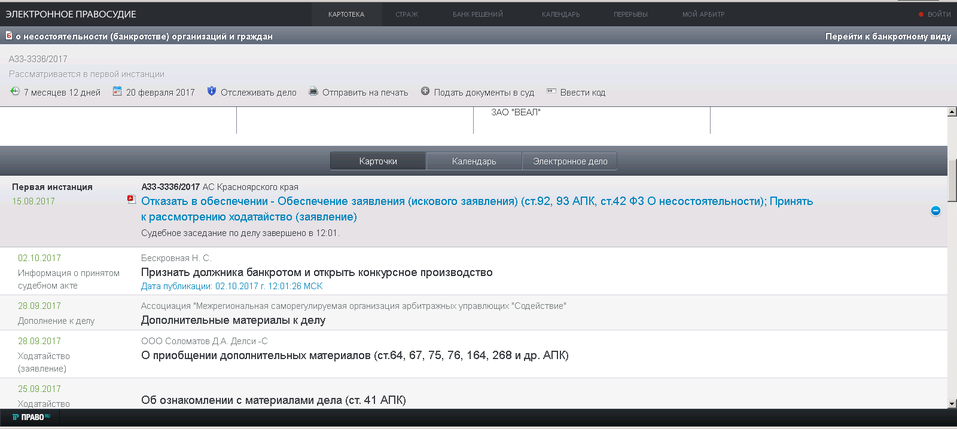Click Дата публикации 02.10.2017 link
The height and width of the screenshot is (429, 957).
[232, 286]
